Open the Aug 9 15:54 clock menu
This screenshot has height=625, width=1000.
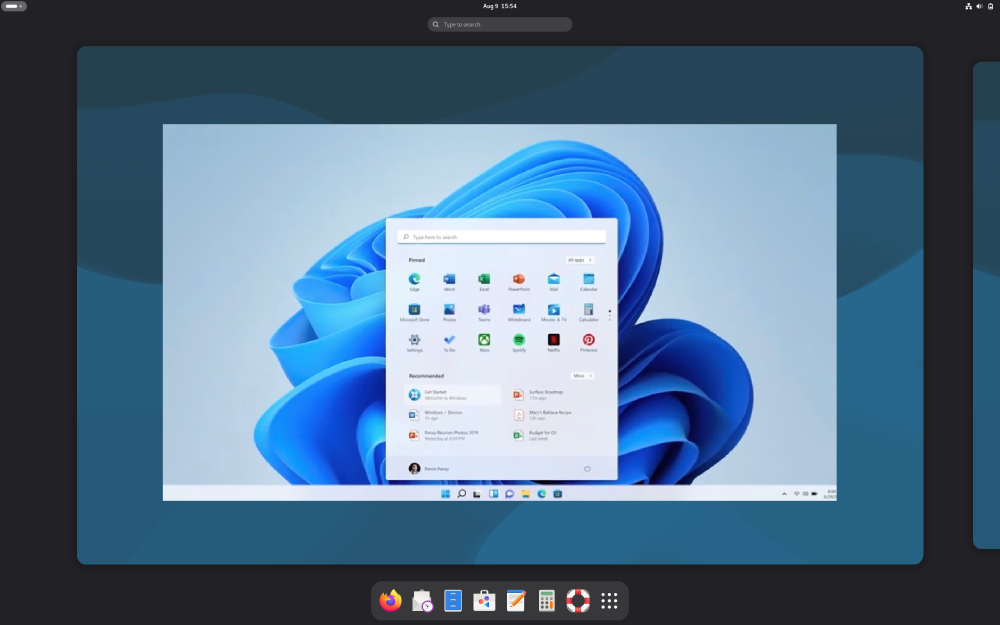coord(500,6)
